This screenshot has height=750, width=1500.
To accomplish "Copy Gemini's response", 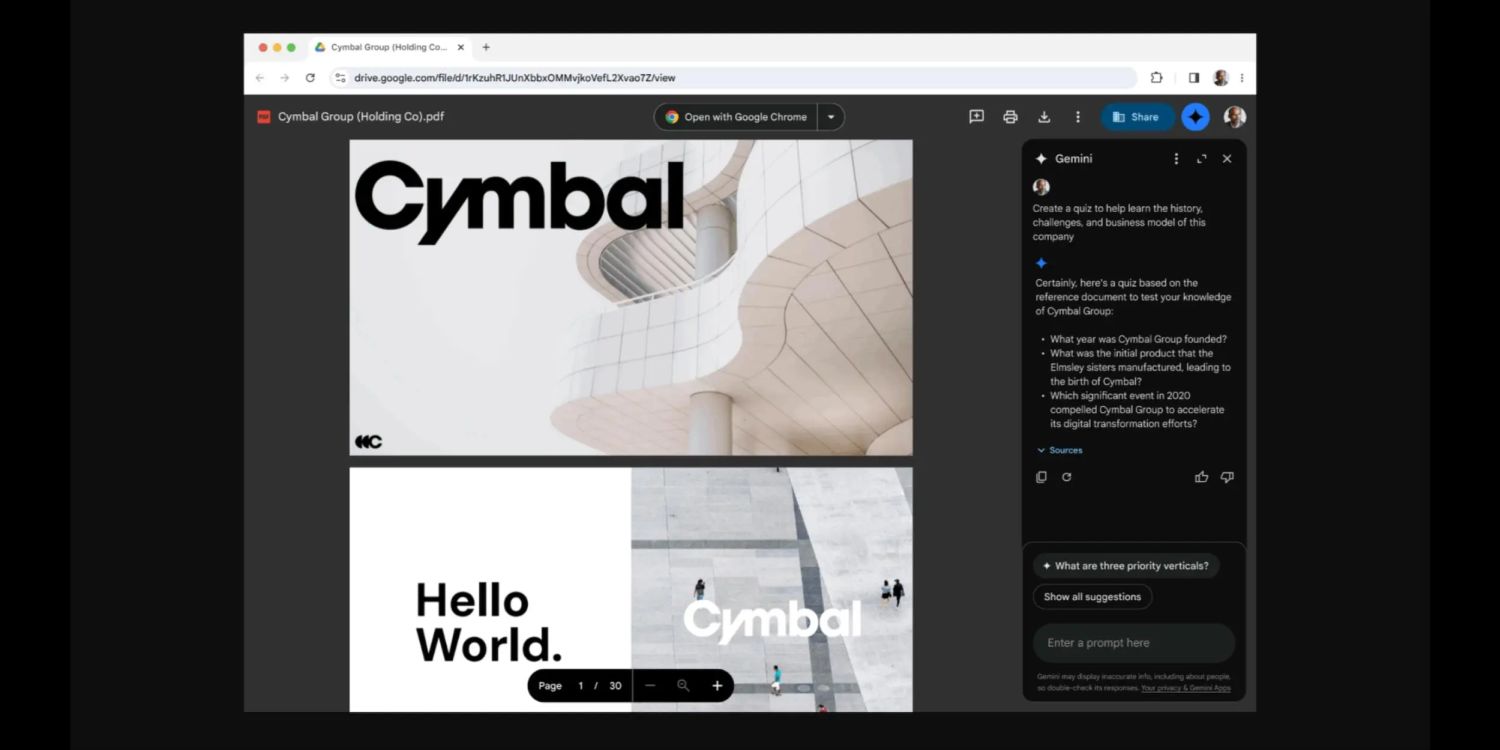I will click(x=1041, y=477).
